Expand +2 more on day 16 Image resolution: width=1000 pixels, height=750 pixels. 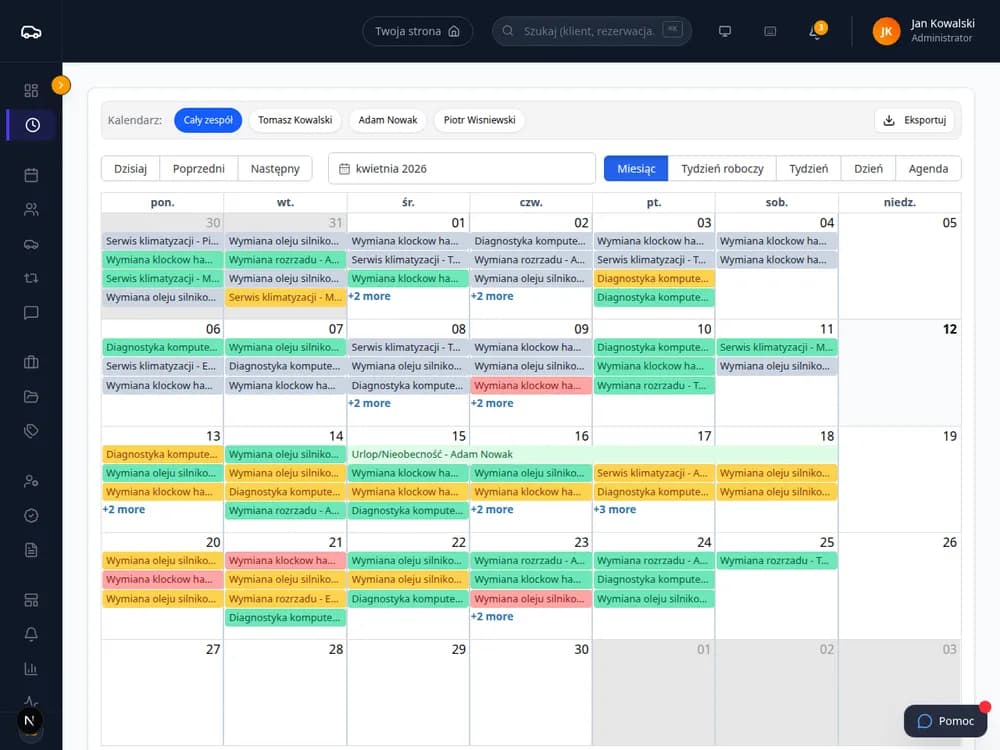[492, 510]
